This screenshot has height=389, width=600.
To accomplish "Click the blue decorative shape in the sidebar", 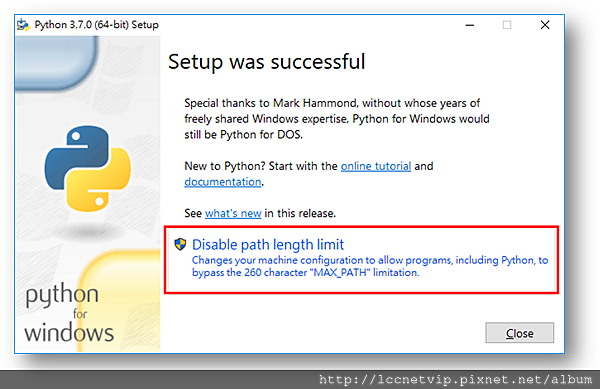I will pyautogui.click(x=57, y=63).
